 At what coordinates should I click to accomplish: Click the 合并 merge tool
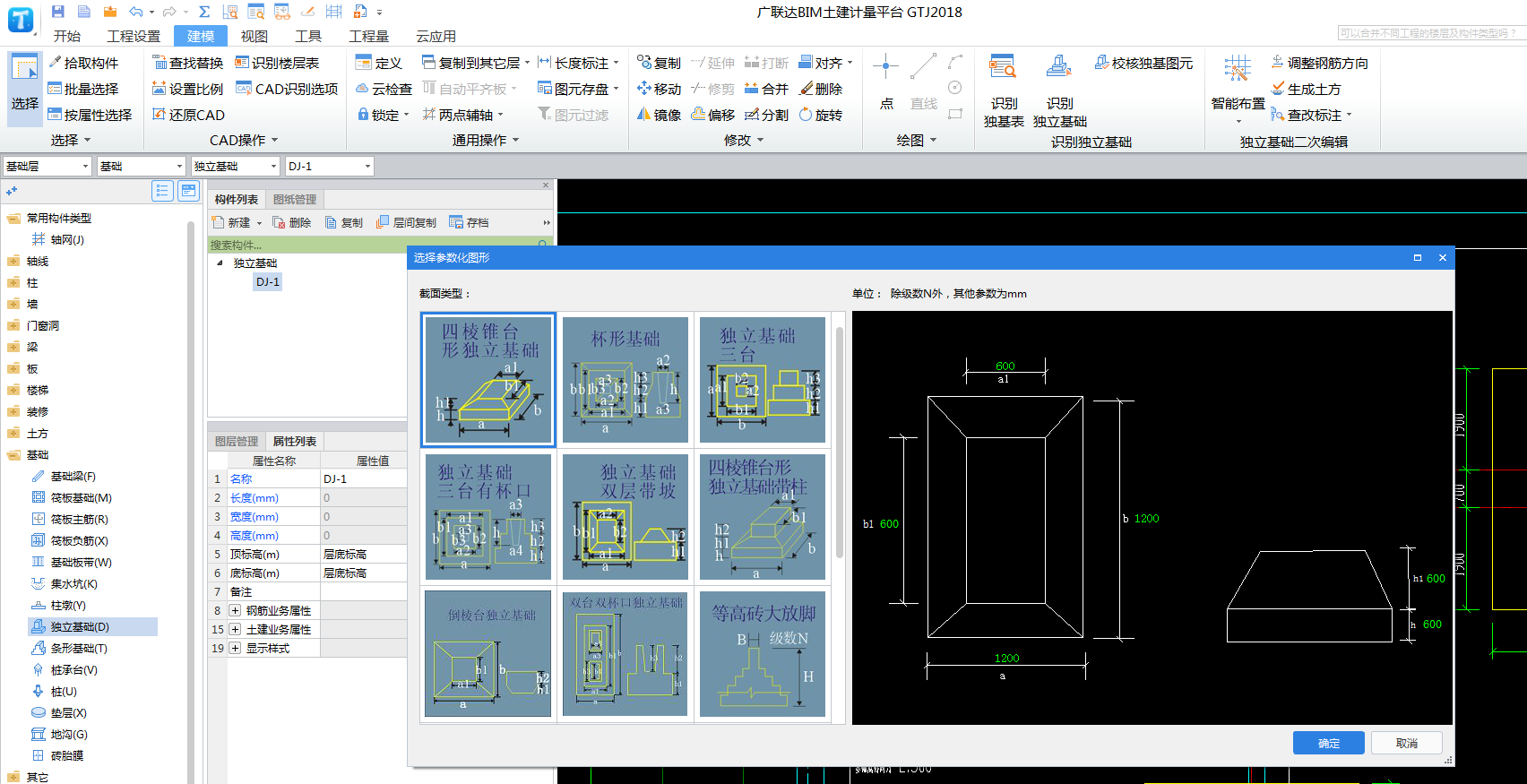(x=767, y=89)
